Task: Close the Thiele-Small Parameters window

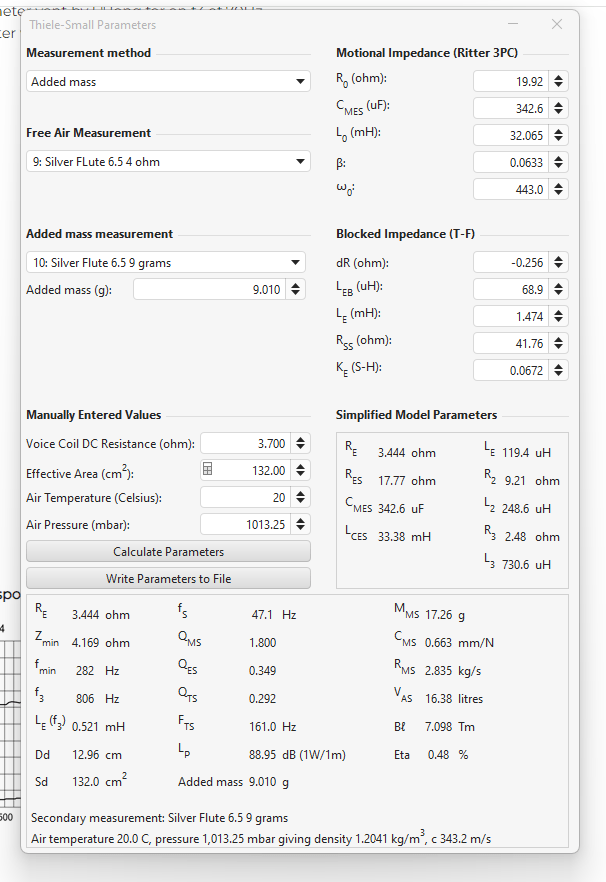Action: click(x=557, y=24)
